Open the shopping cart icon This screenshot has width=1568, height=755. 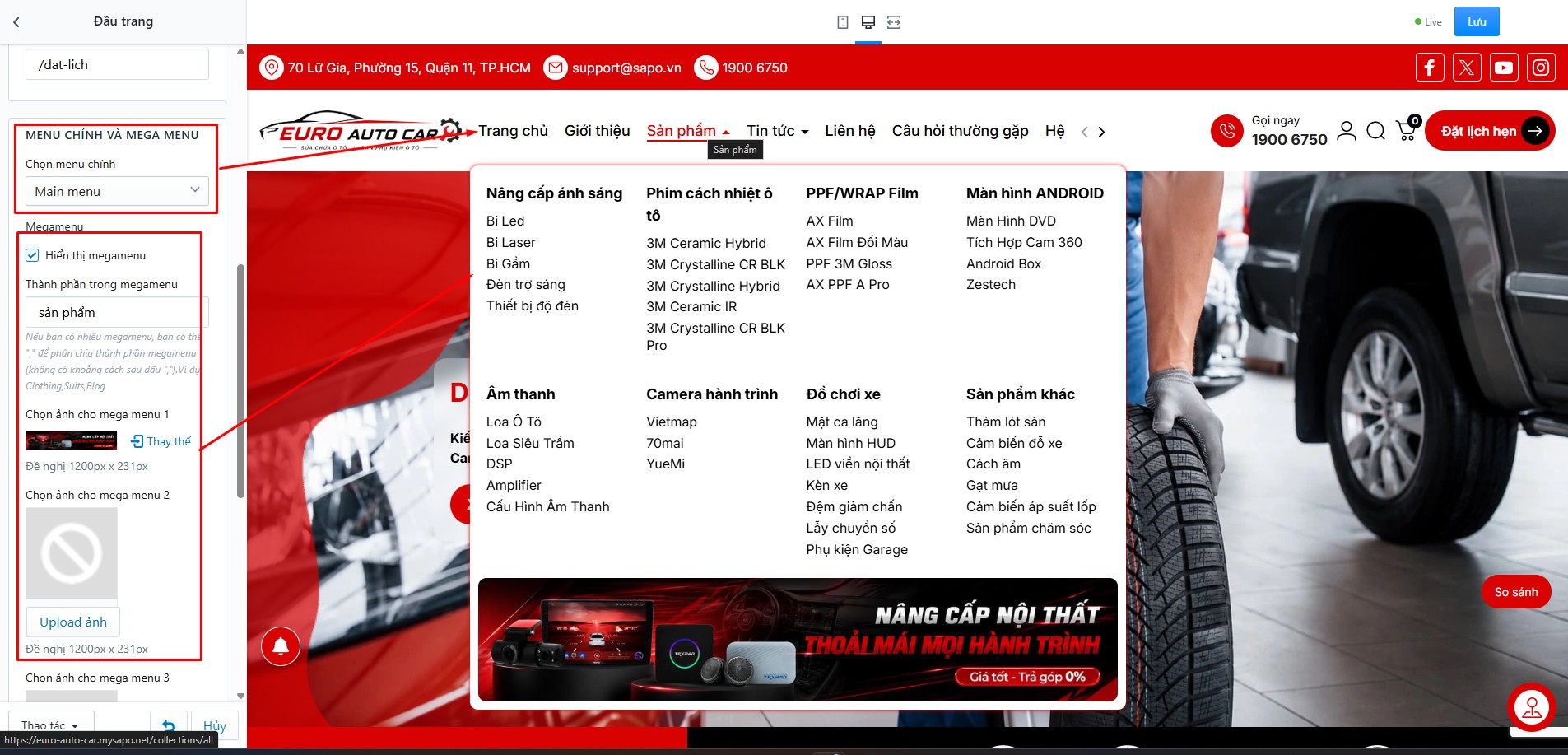[1407, 129]
